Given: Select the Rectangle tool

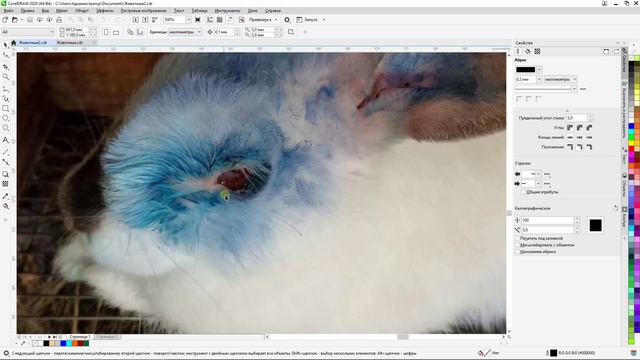Looking at the screenshot, I should pos(5,109).
